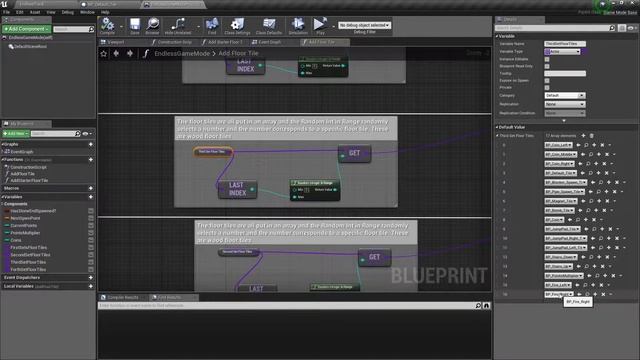The height and width of the screenshot is (360, 640).
Task: Click the Hide Unrelated toolbar icon
Action: pyautogui.click(x=178, y=26)
